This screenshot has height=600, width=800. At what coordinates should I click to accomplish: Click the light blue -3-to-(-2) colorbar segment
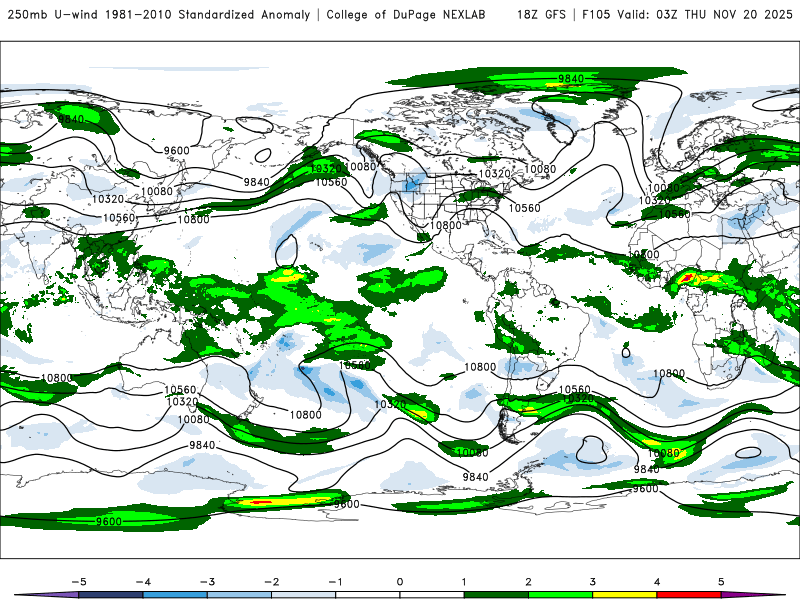pos(239,595)
